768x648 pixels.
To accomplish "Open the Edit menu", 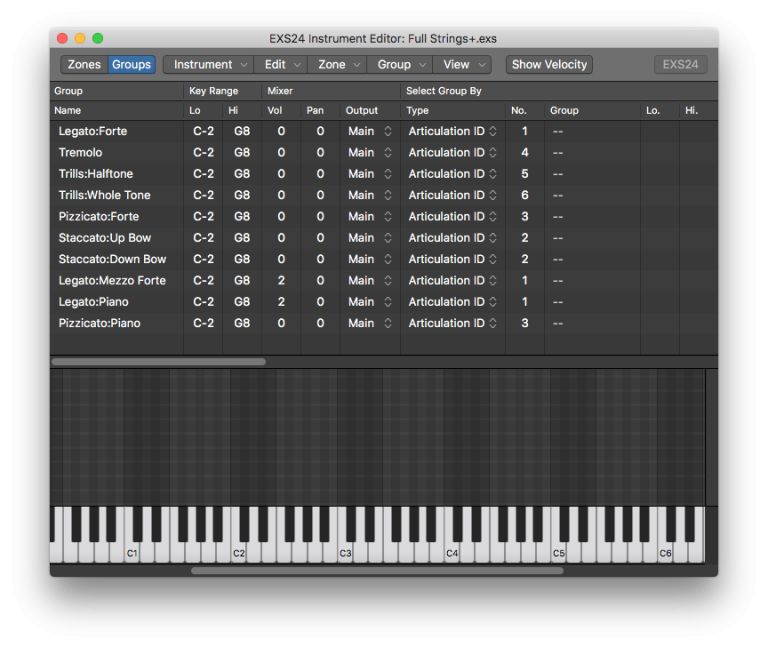I will (x=281, y=65).
